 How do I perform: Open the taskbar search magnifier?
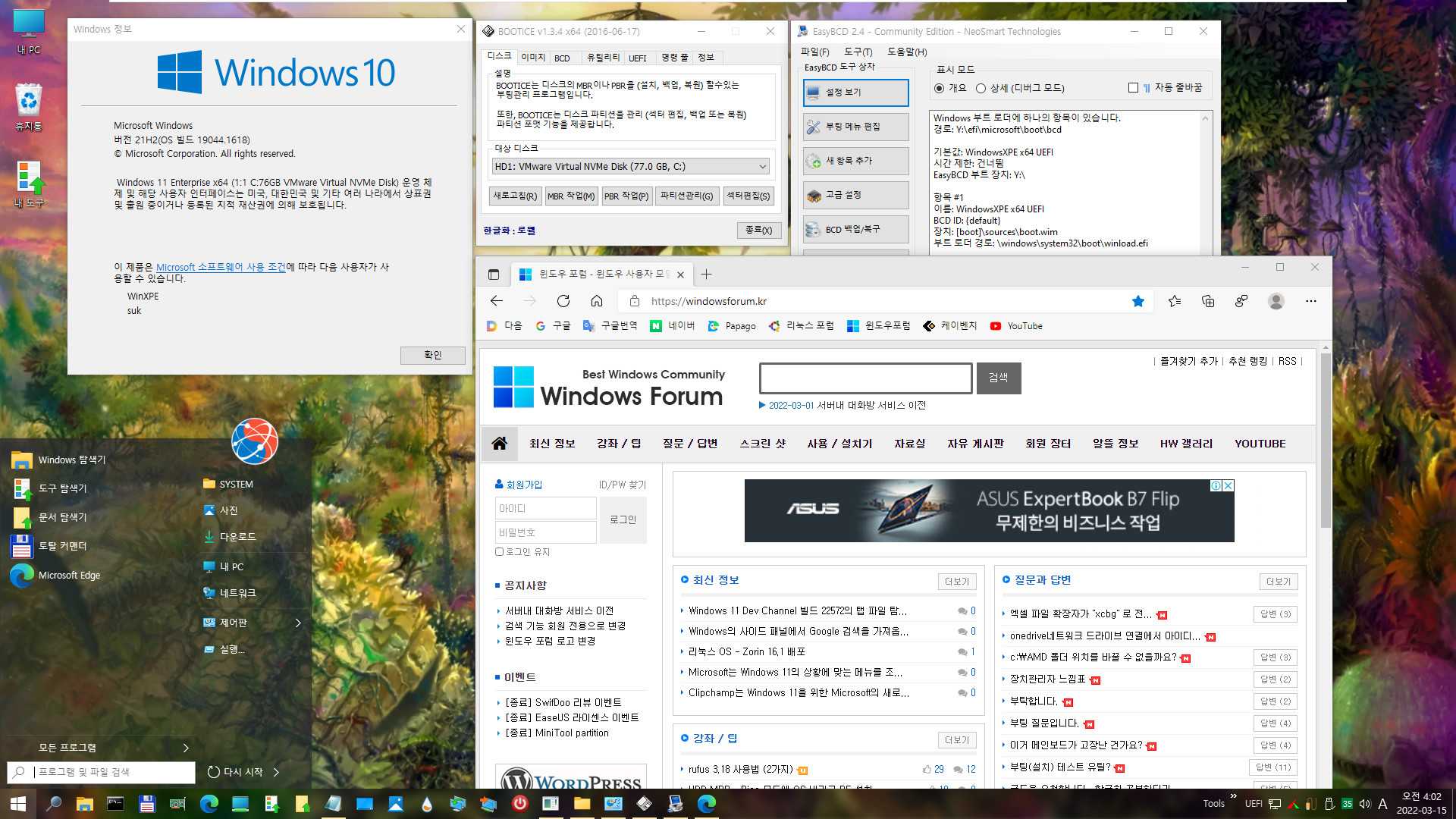click(x=53, y=804)
